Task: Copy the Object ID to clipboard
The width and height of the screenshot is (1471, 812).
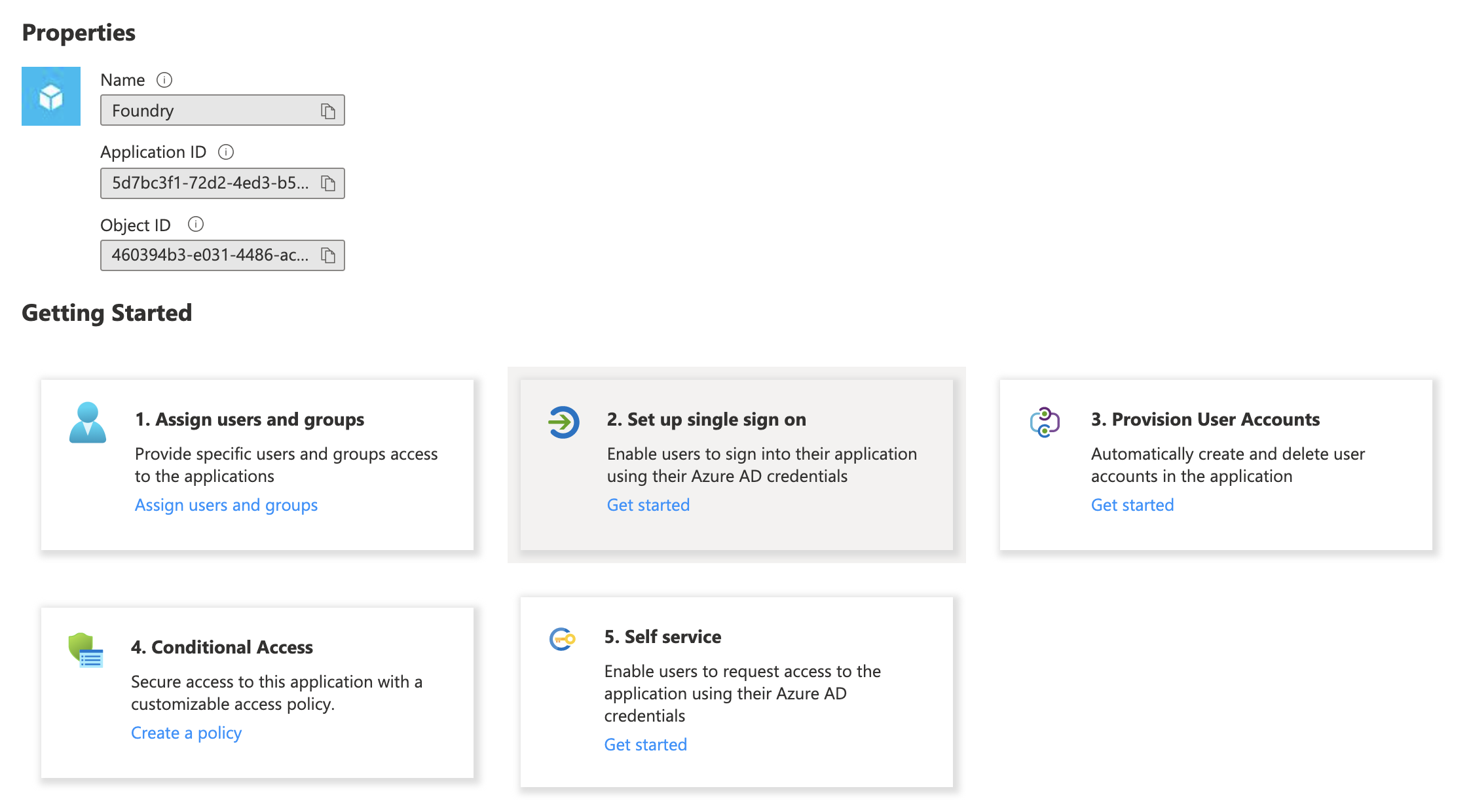Action: click(x=328, y=255)
